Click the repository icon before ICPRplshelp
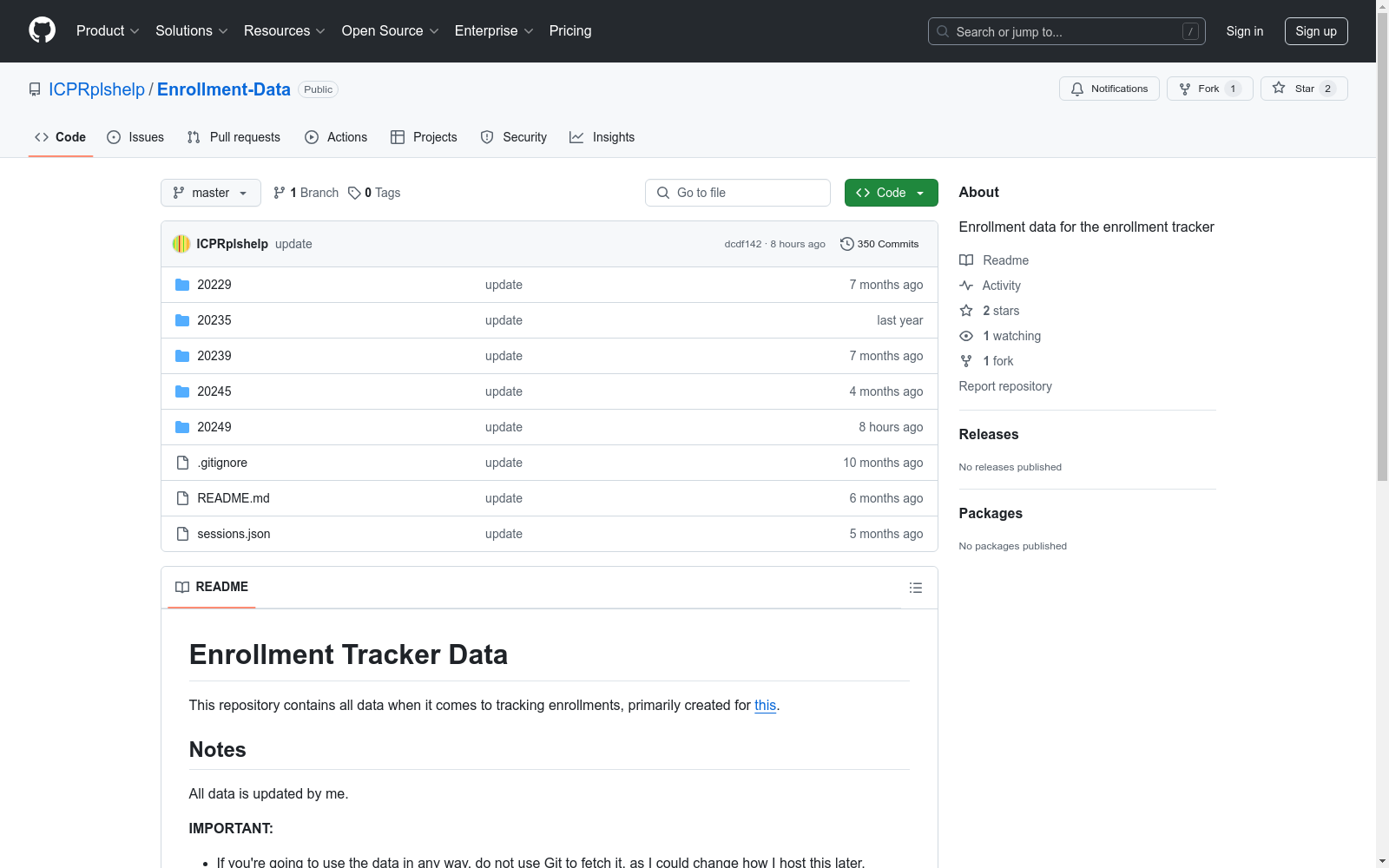1389x868 pixels. (35, 89)
